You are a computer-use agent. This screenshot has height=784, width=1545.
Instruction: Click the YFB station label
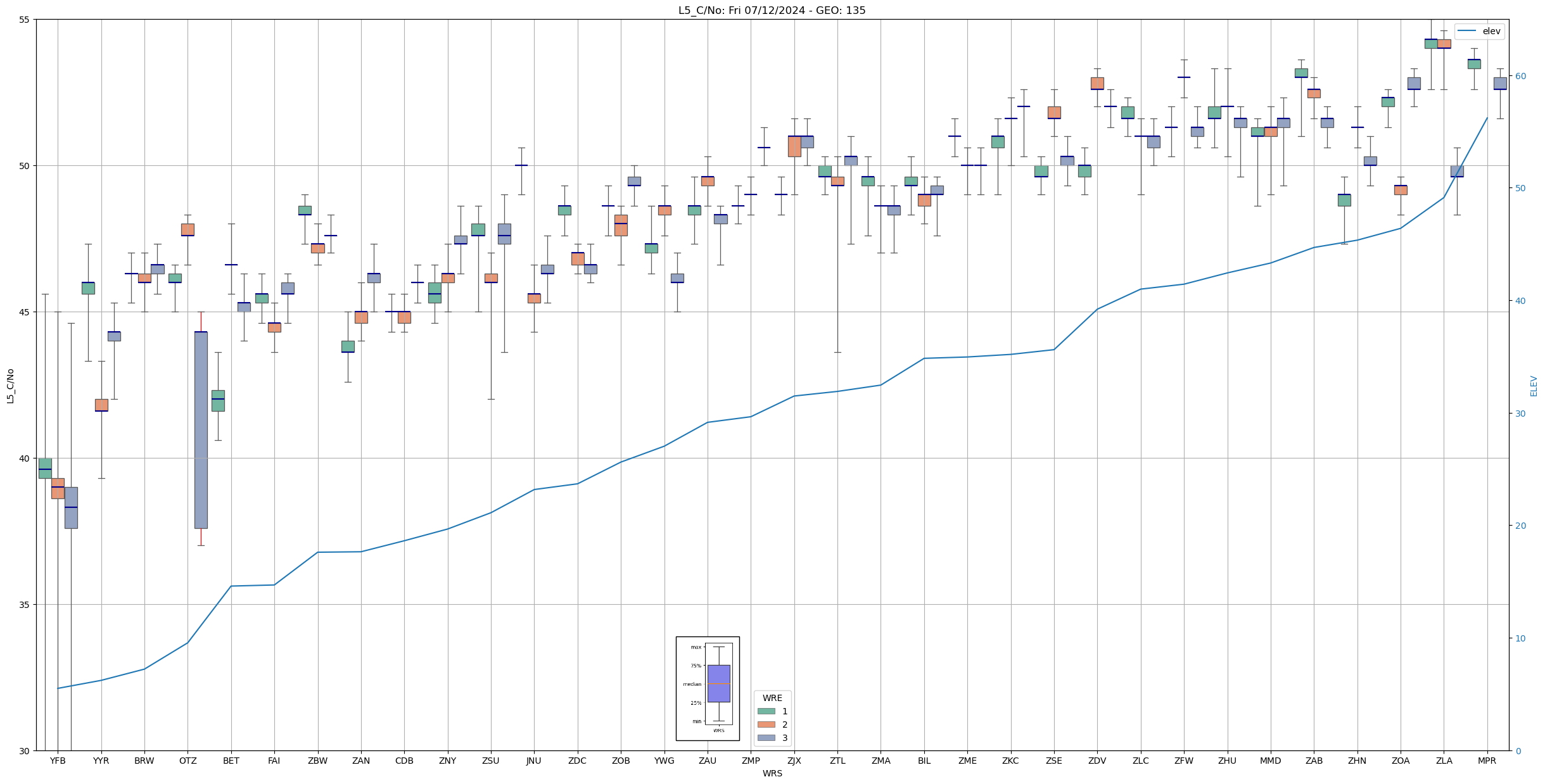58,761
